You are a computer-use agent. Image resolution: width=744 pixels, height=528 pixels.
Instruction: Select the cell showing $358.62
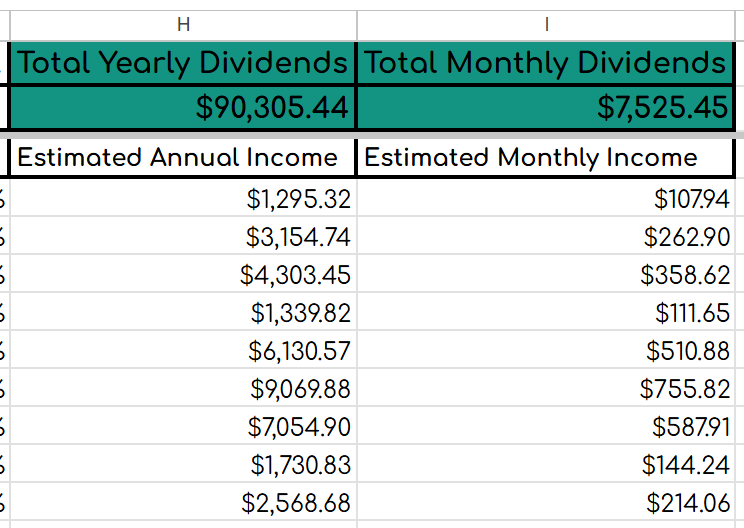point(546,274)
